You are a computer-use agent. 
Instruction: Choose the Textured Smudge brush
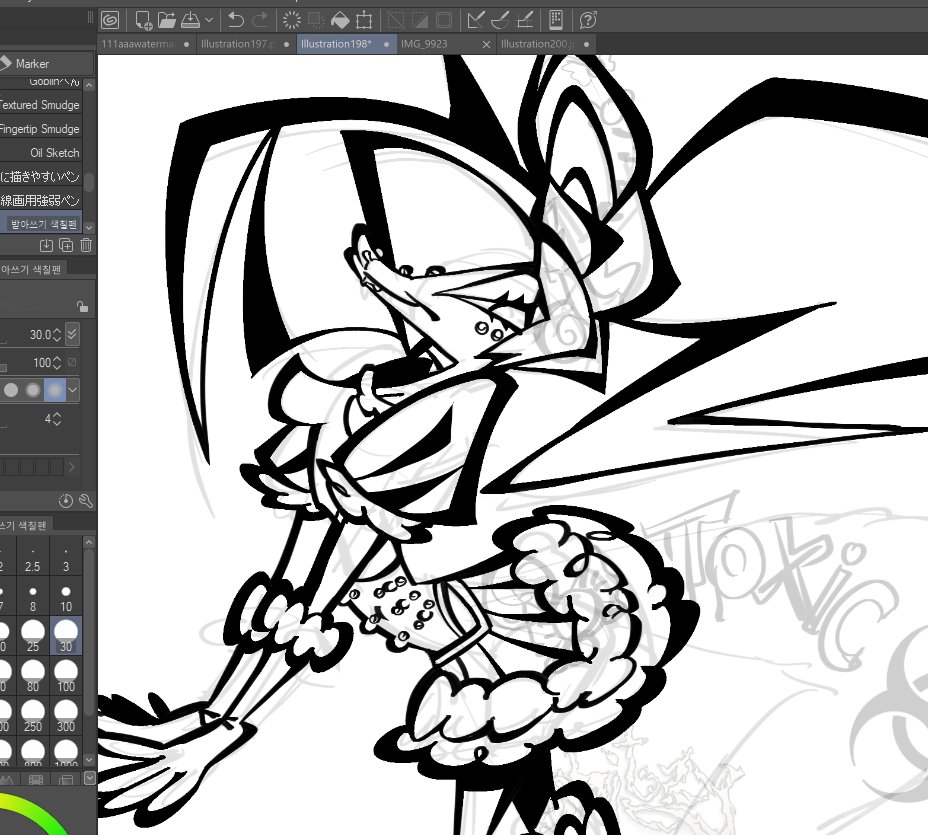40,105
